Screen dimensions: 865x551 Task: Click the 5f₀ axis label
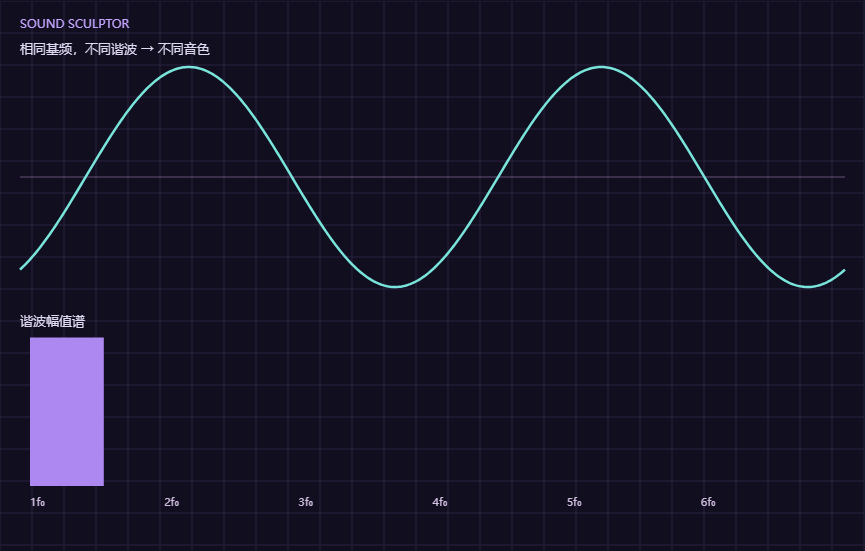574,502
